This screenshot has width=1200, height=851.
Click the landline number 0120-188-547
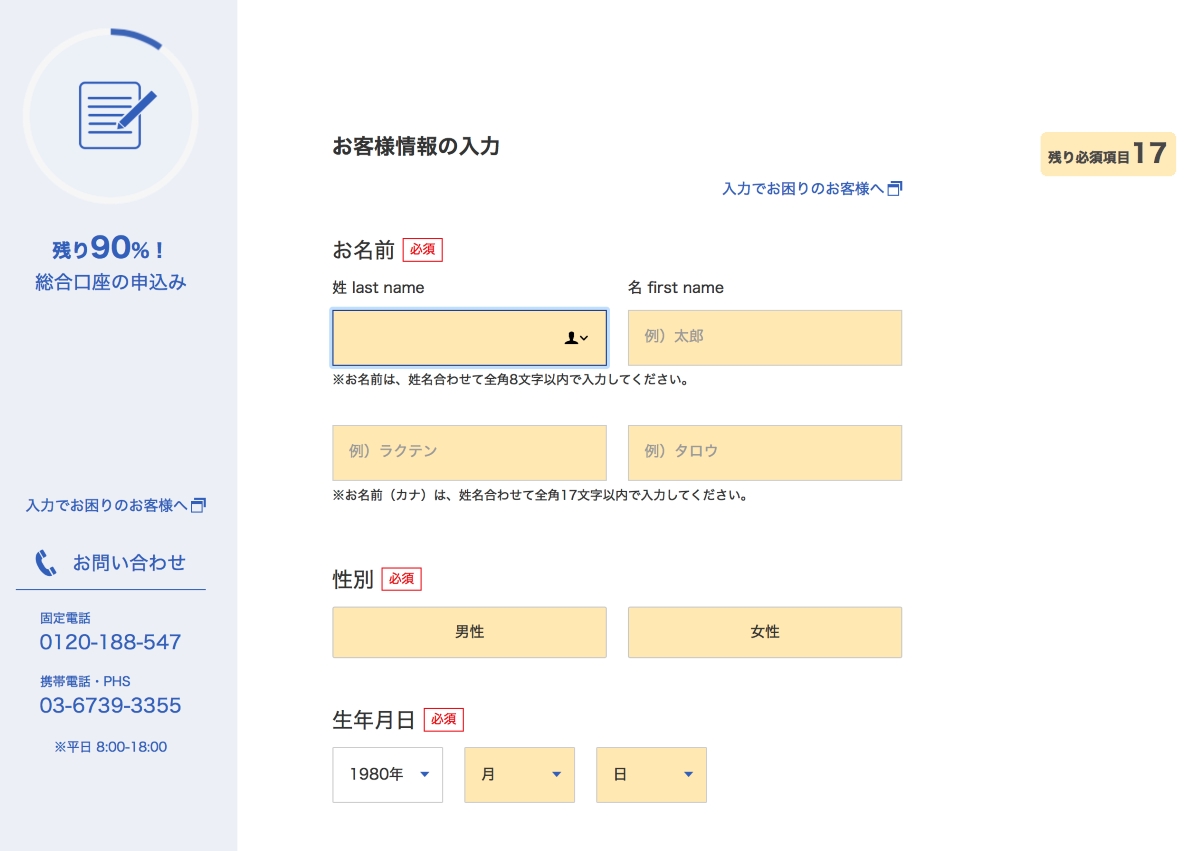coord(110,642)
